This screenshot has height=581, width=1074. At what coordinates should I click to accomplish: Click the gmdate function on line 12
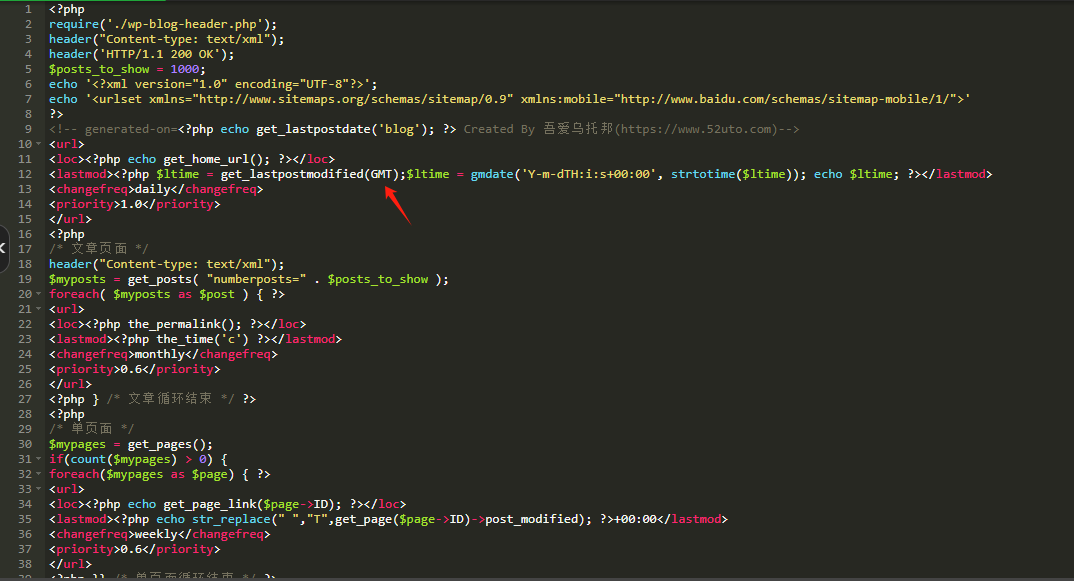pyautogui.click(x=492, y=174)
